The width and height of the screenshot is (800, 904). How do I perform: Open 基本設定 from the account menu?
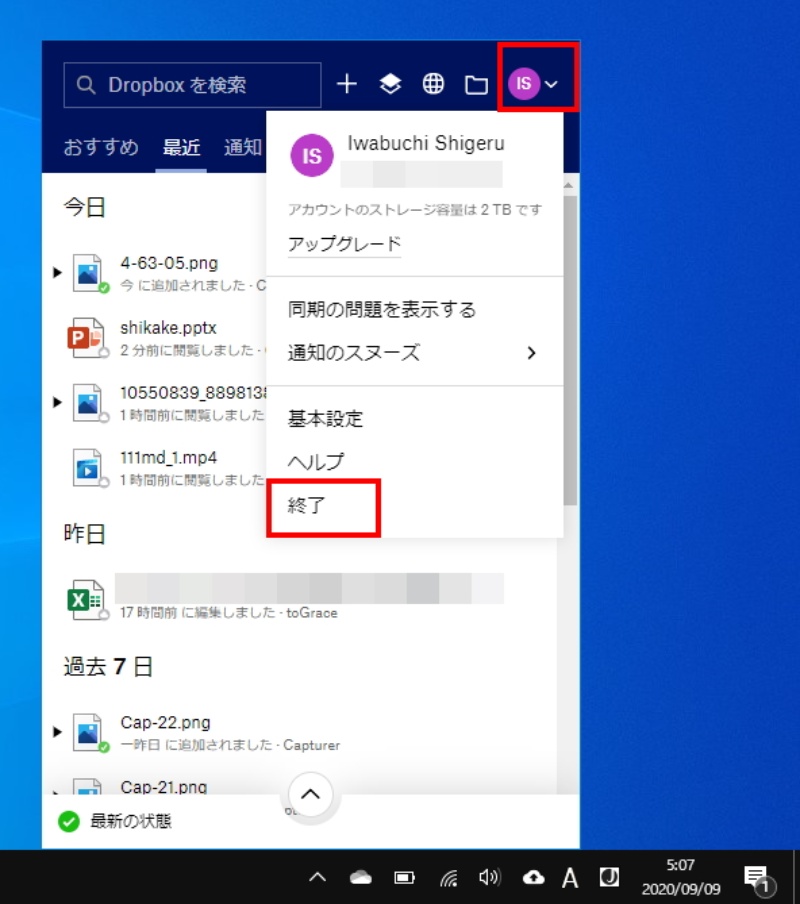click(x=325, y=419)
